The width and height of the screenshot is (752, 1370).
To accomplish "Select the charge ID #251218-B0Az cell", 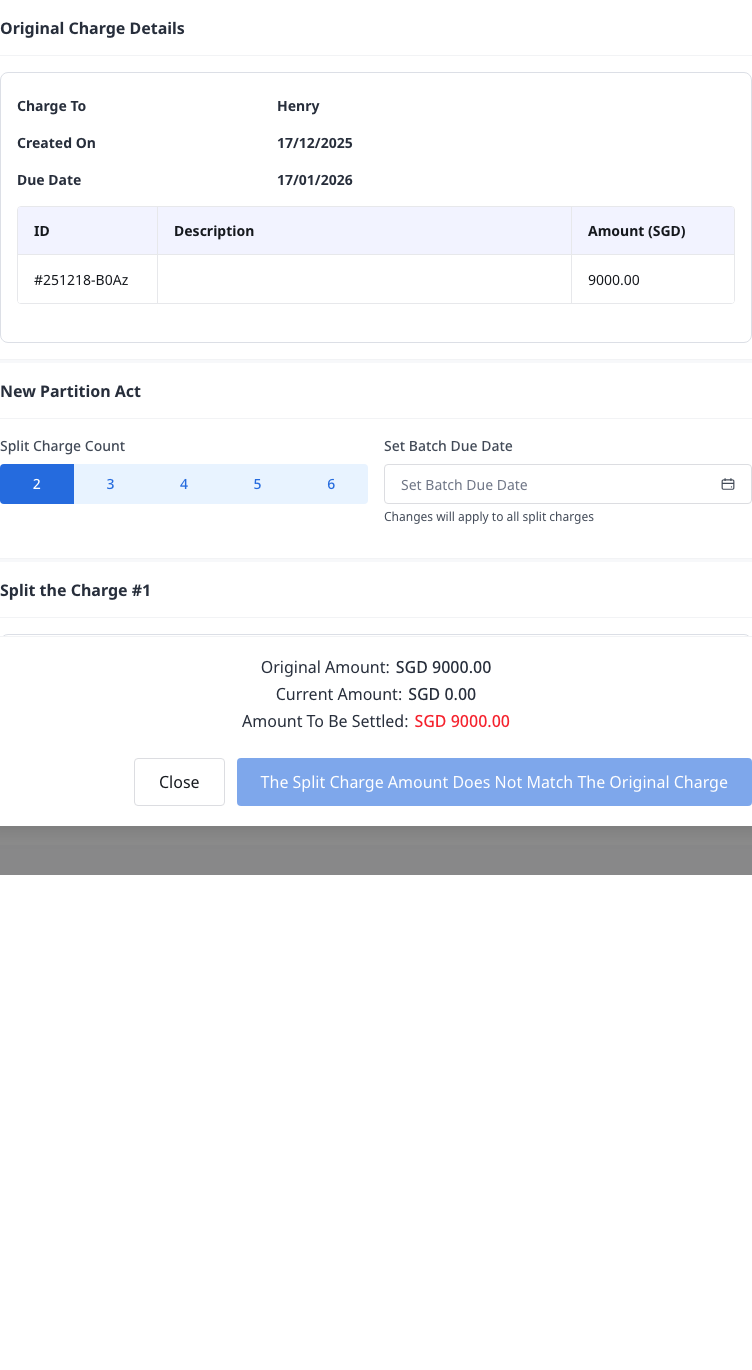I will (88, 280).
